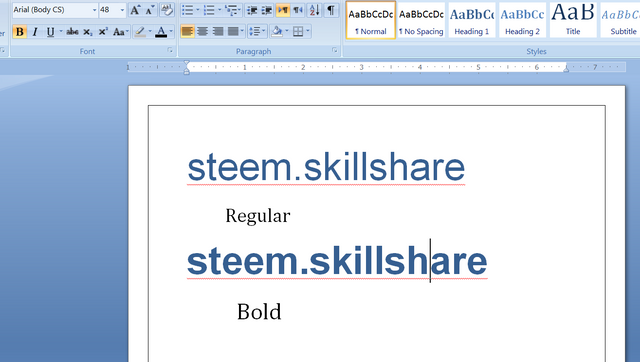
Task: Click the Numbering list icon
Action: (209, 10)
